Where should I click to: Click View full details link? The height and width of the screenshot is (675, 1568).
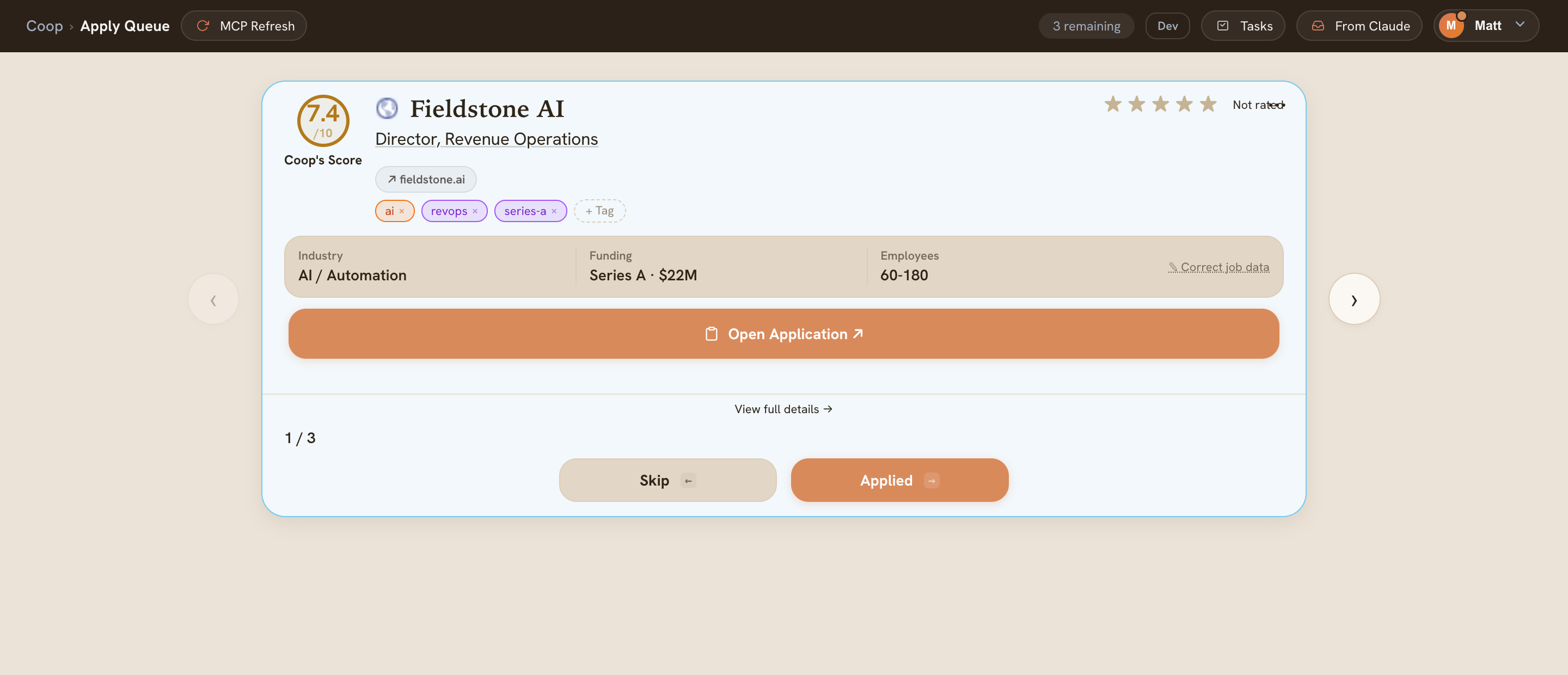pyautogui.click(x=783, y=409)
